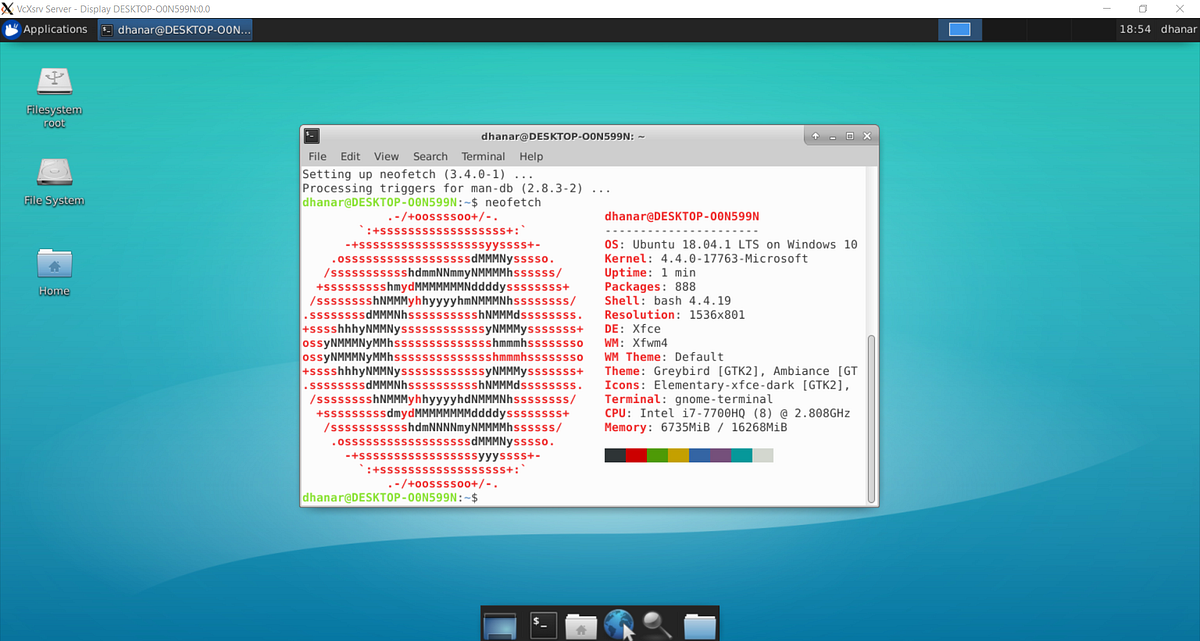1200x641 pixels.
Task: Click the dhanar username in the top panel
Action: 1181,29
